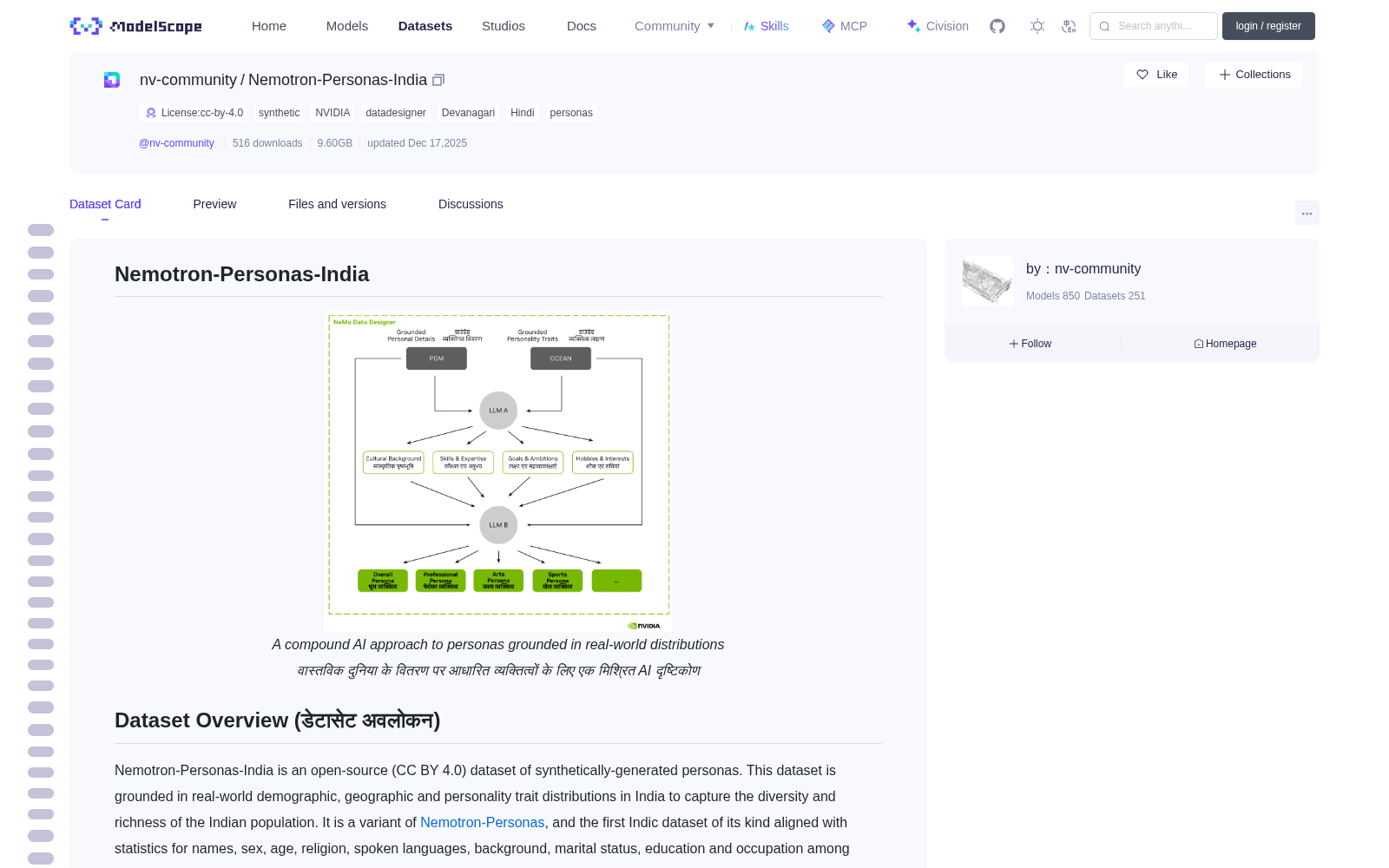
Task: Click the 9.60GB size text
Action: (335, 143)
